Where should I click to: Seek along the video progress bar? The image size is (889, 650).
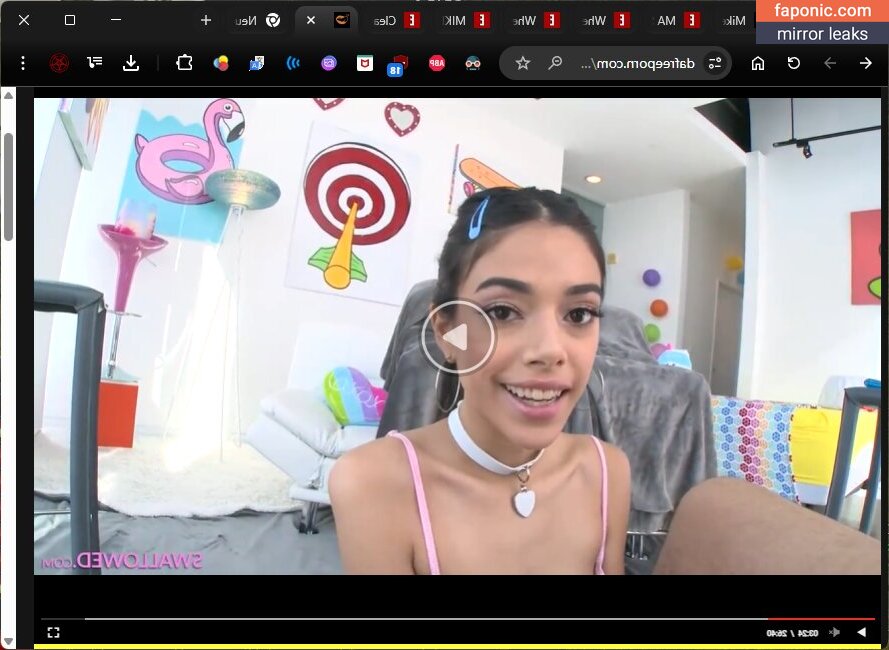click(x=450, y=619)
